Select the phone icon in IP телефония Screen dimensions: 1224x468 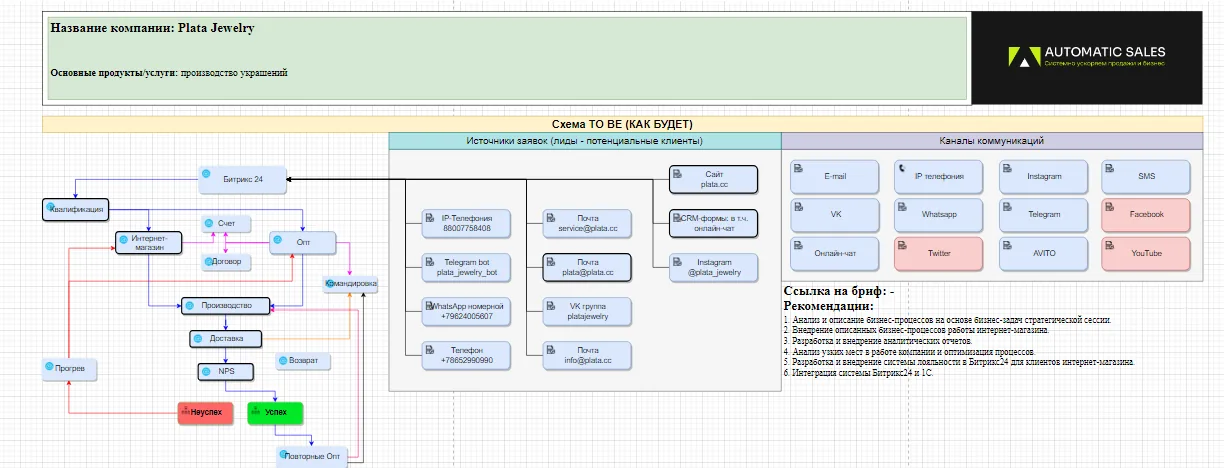click(x=901, y=168)
